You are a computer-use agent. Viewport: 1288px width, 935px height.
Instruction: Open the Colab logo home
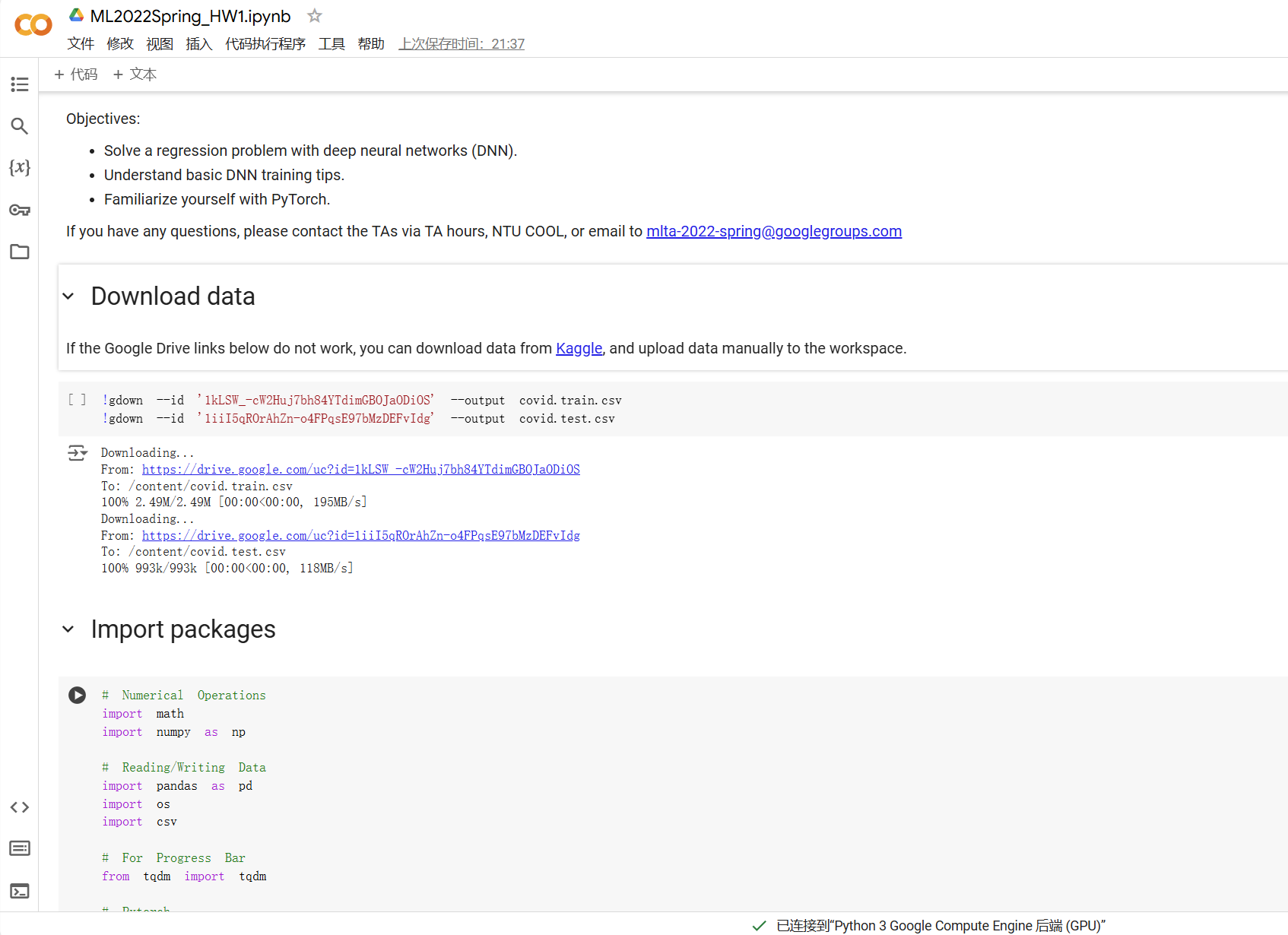tap(33, 25)
